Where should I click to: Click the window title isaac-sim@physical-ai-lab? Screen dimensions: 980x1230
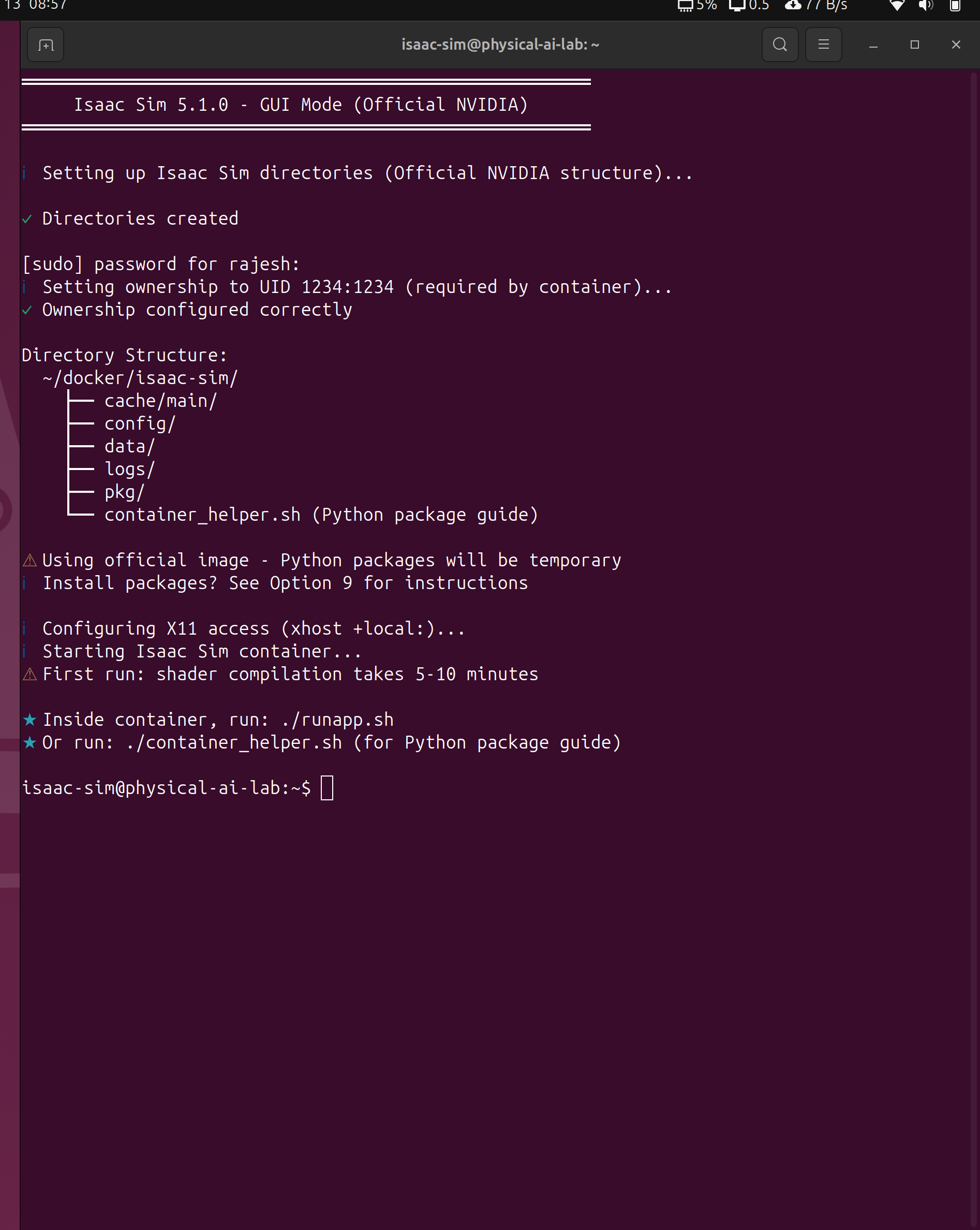(x=500, y=45)
